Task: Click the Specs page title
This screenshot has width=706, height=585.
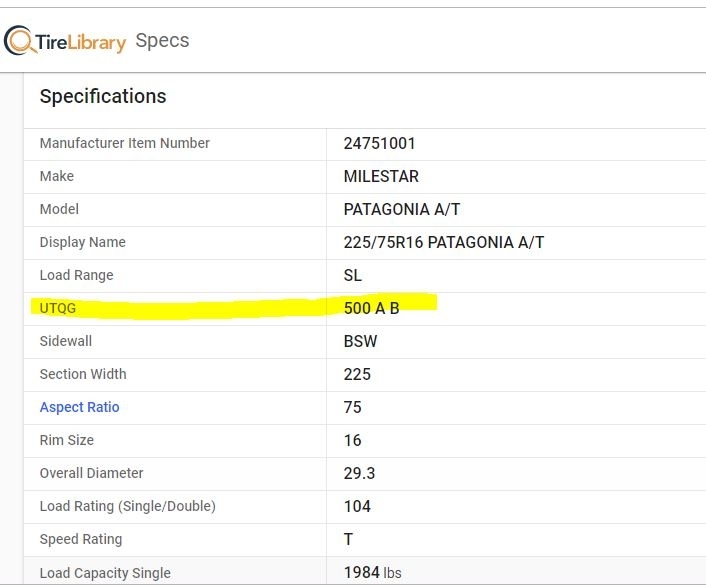Action: coord(162,41)
